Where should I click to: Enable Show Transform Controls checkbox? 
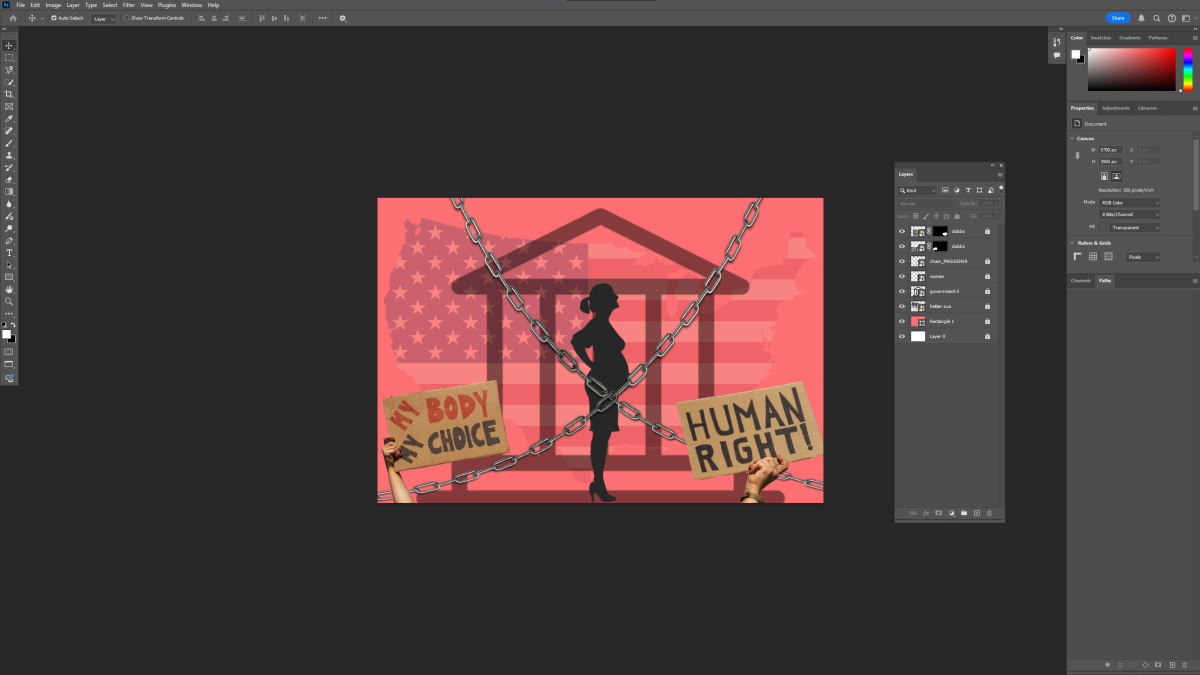click(126, 18)
